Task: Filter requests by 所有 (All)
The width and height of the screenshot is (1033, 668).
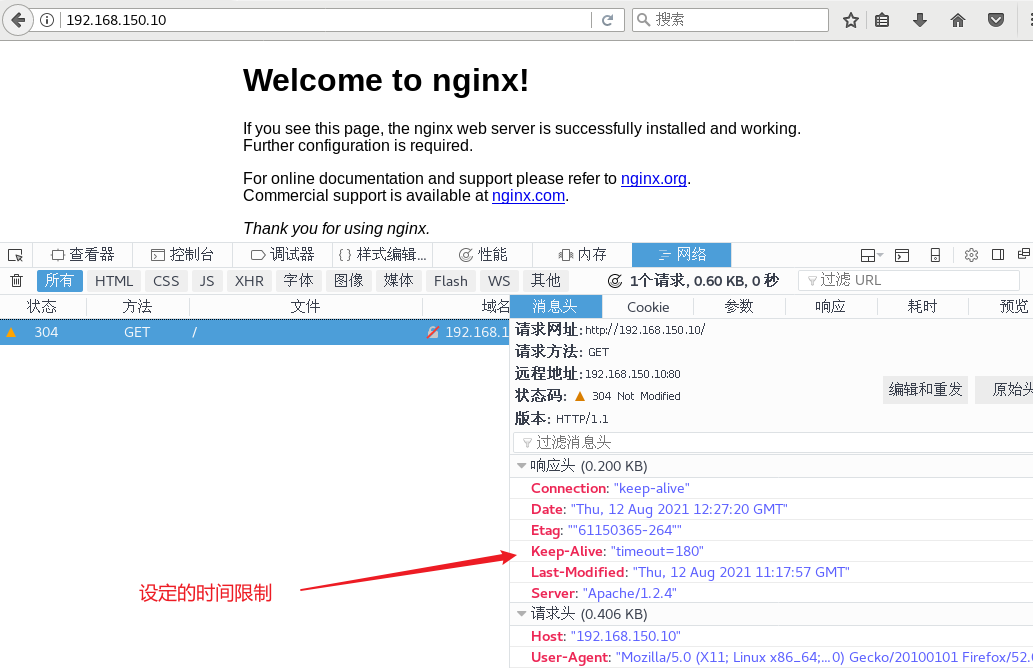Action: click(59, 281)
